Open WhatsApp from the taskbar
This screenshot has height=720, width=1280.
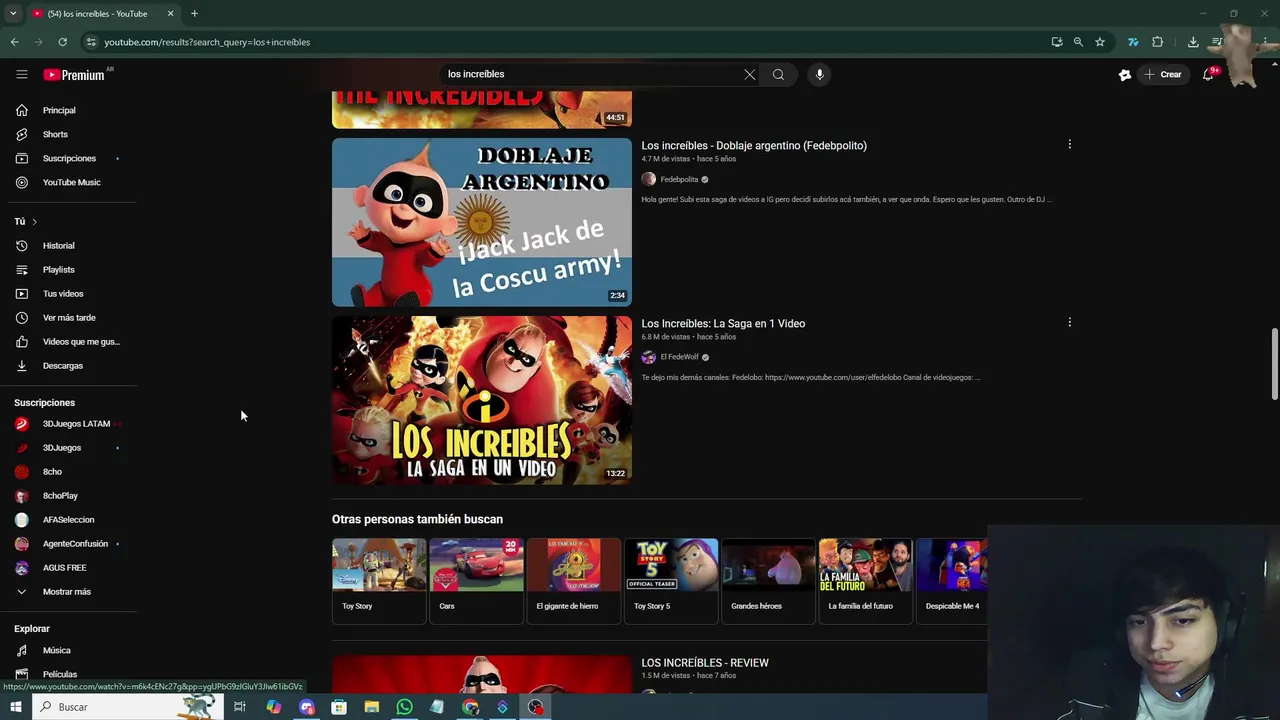404,707
